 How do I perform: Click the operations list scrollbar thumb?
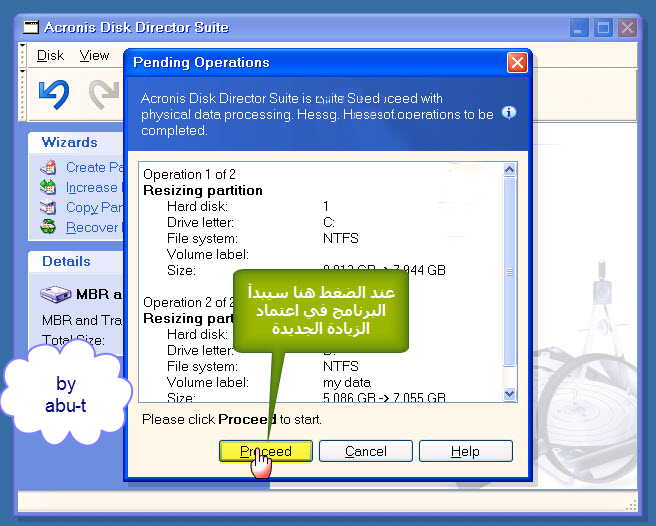click(510, 272)
